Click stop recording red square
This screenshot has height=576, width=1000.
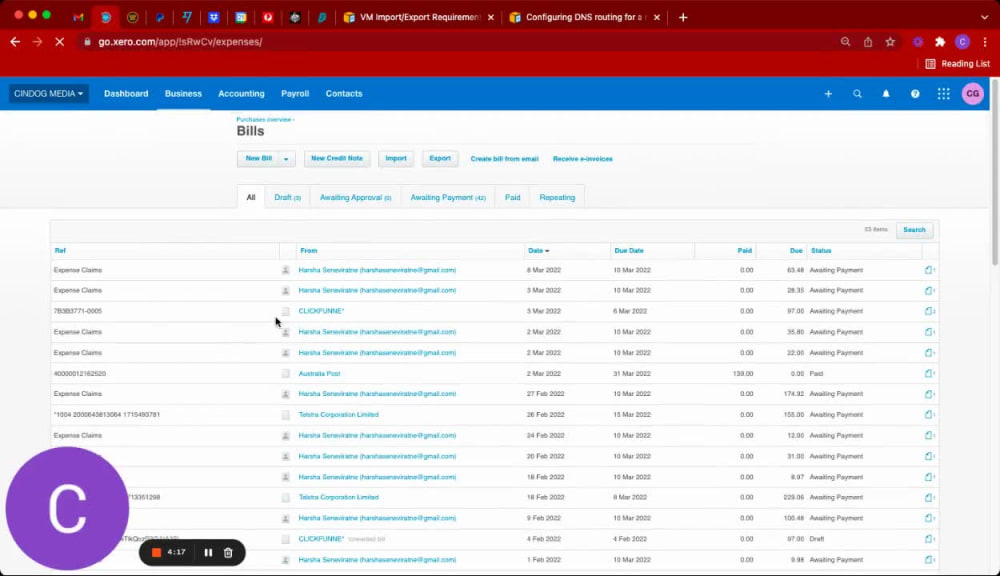(156, 552)
